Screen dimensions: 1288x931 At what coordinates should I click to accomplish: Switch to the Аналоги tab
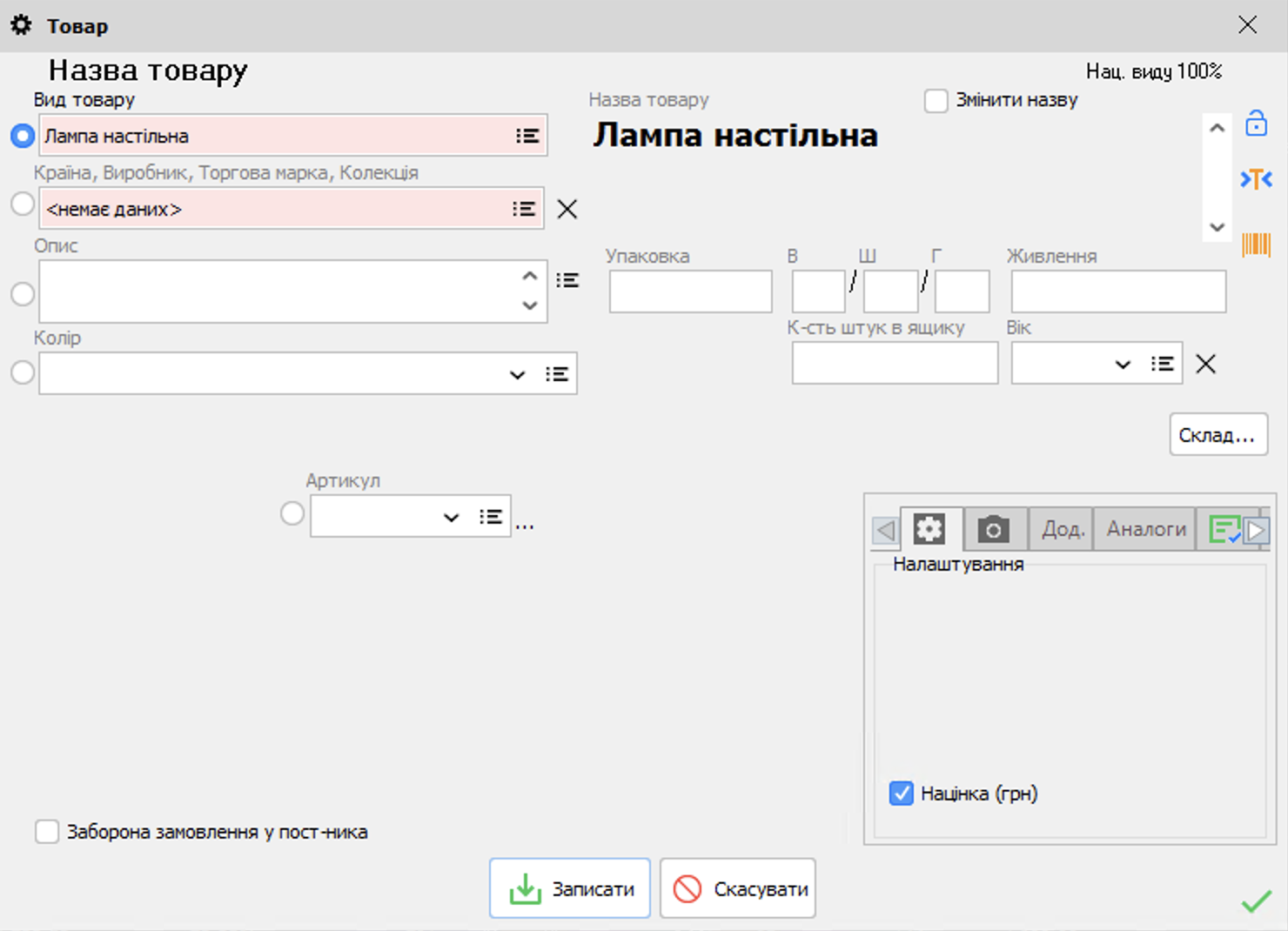click(1145, 529)
